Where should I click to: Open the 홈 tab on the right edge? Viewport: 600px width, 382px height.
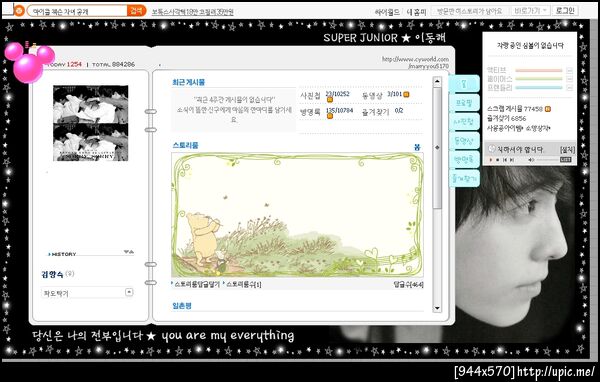point(464,83)
